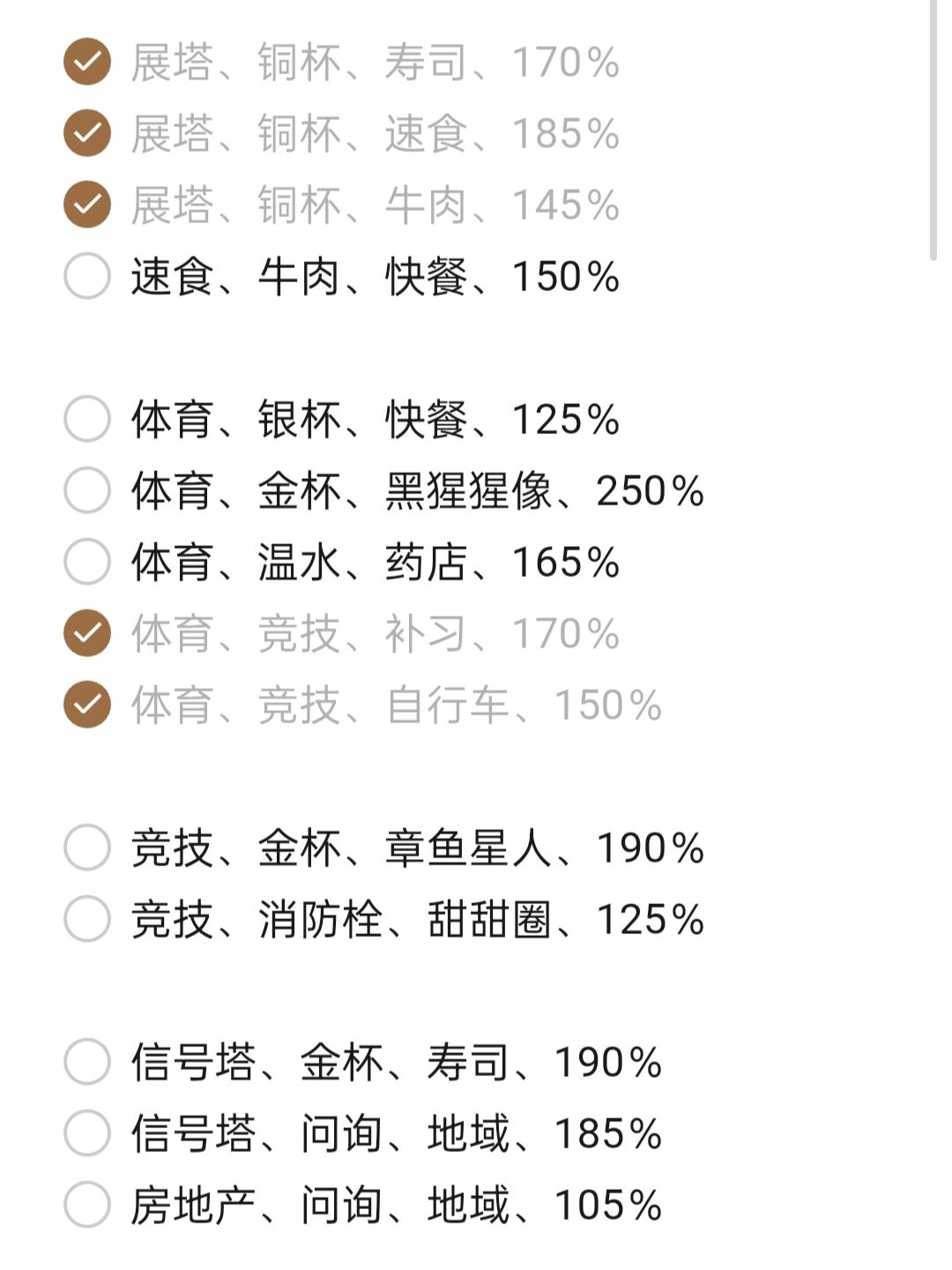The height and width of the screenshot is (1270, 952).
Task: Click the text 房地产、问询、地域、105%
Action: coord(396,1205)
